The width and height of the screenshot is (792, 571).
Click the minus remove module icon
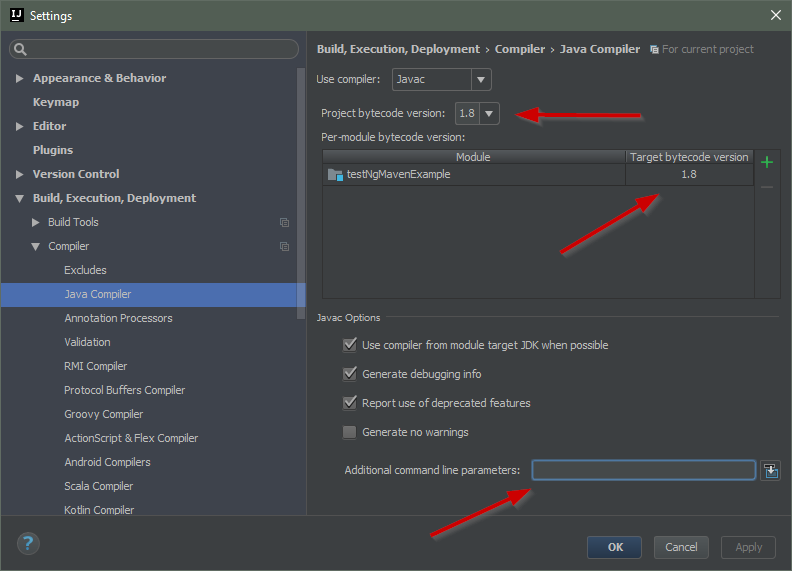767,187
